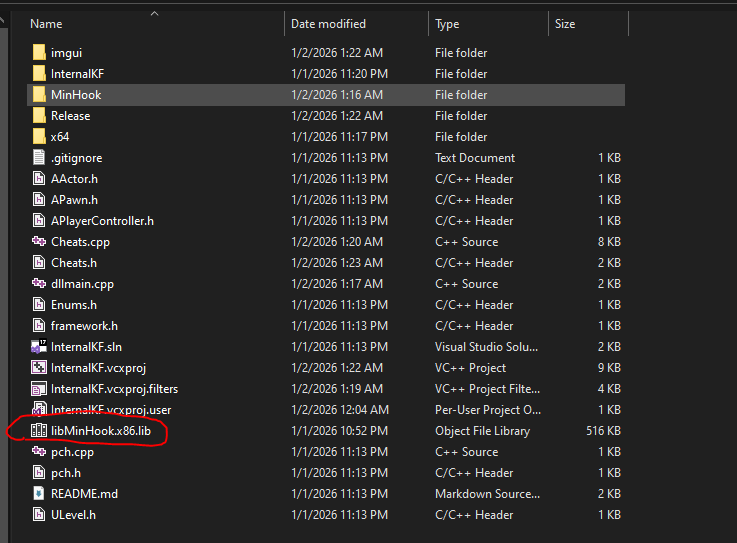Click the x64 folder icon
Screen dimensions: 737x543
point(39,137)
